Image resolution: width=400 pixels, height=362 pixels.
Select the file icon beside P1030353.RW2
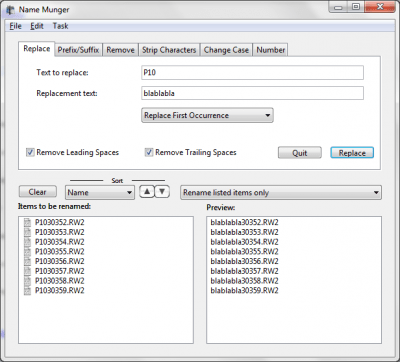pyautogui.click(x=28, y=232)
